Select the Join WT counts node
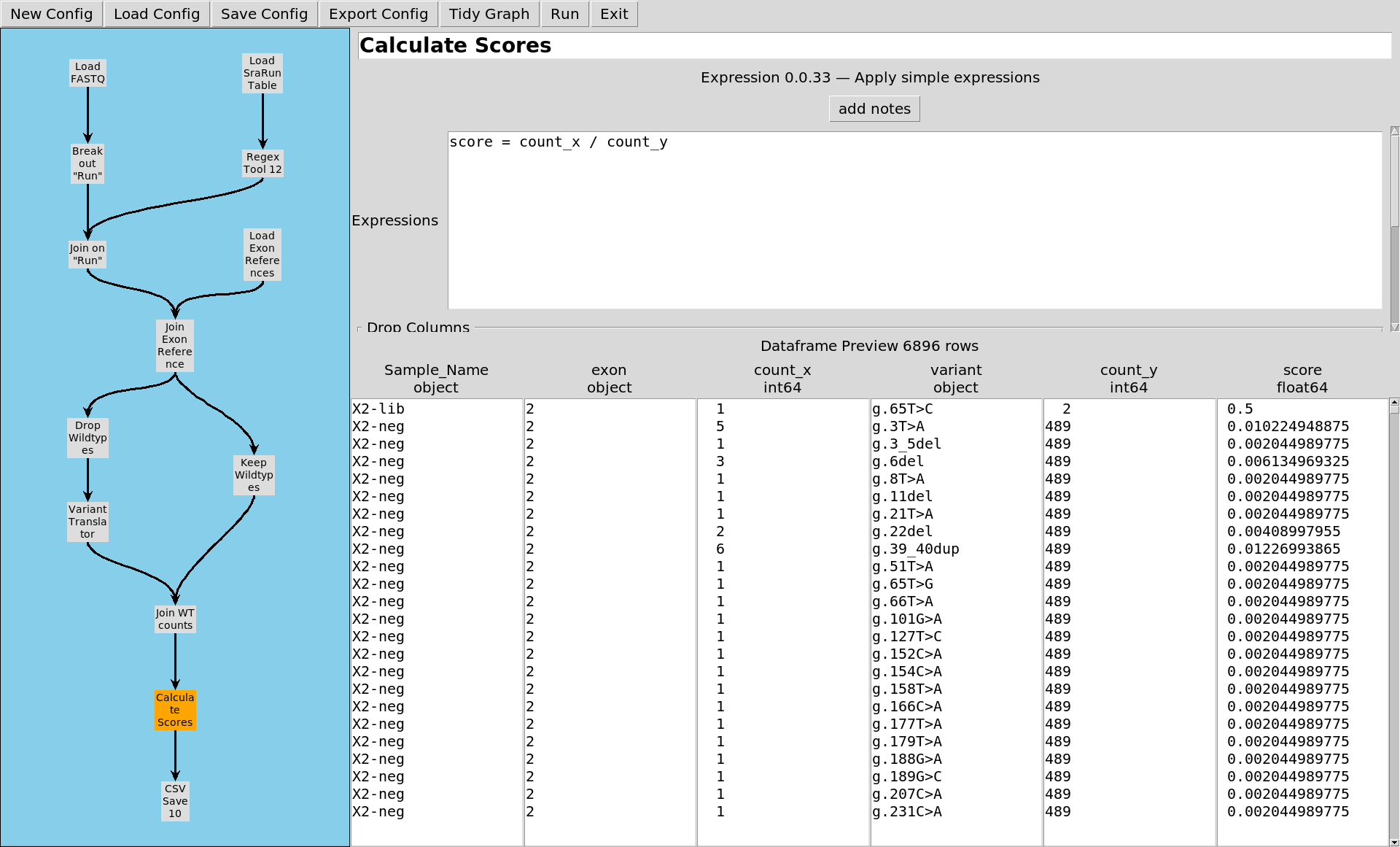Screen dimensions: 1400x847 point(175,619)
